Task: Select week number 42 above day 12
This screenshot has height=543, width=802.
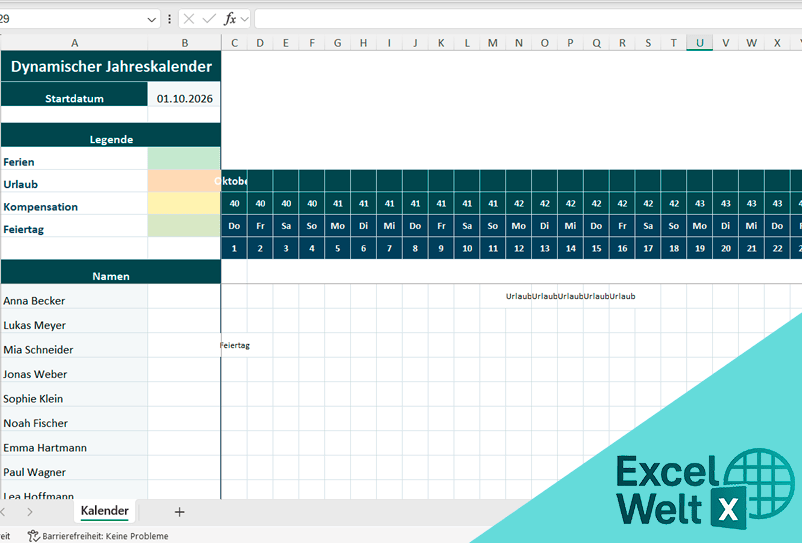Action: 519,203
